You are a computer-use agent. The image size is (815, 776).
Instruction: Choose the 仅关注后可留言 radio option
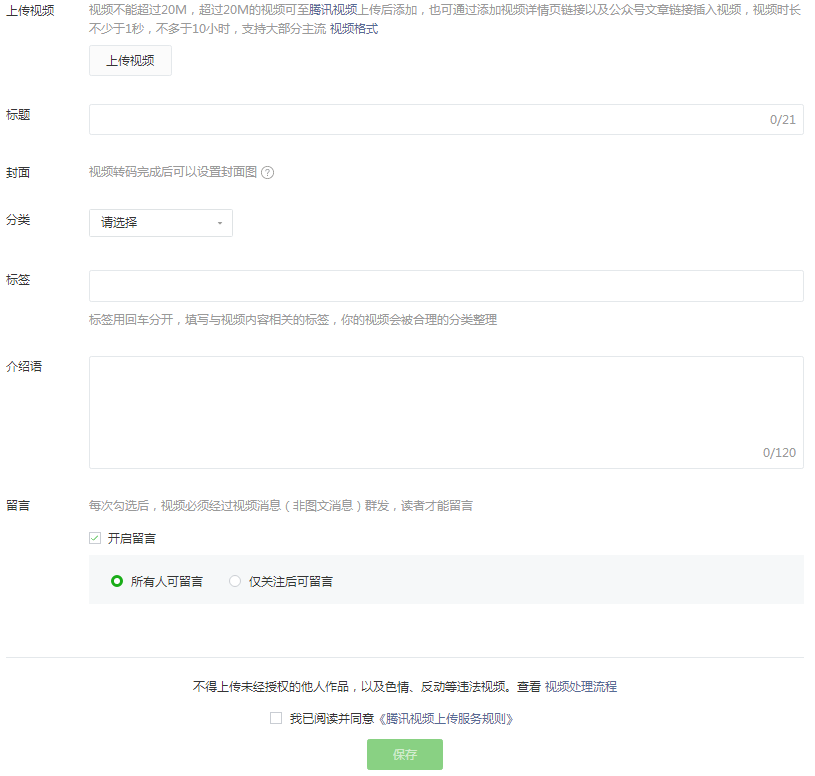235,581
